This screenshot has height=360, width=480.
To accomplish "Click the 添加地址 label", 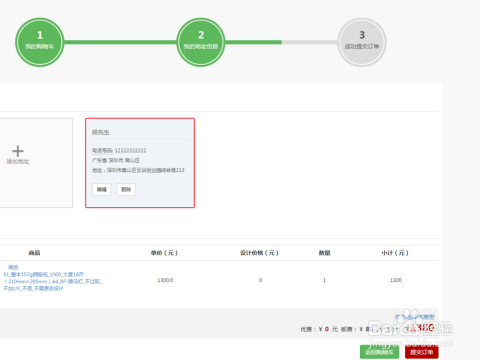I will (18, 162).
